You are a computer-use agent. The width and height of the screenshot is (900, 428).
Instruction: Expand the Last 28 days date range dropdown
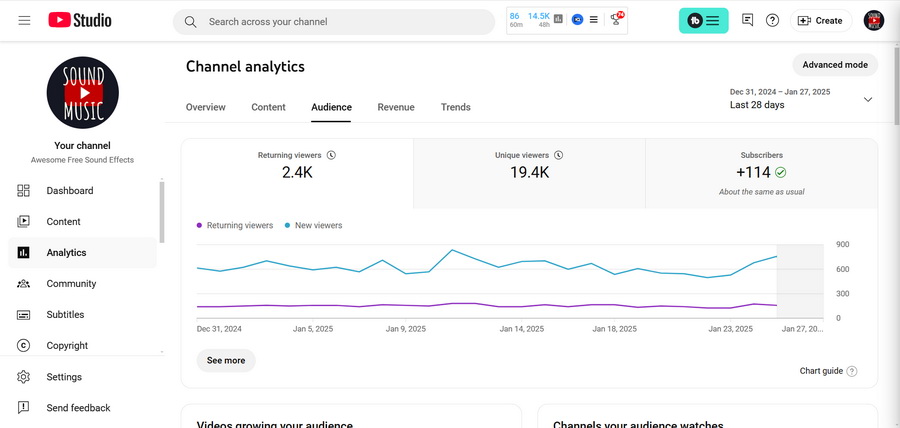[867, 99]
